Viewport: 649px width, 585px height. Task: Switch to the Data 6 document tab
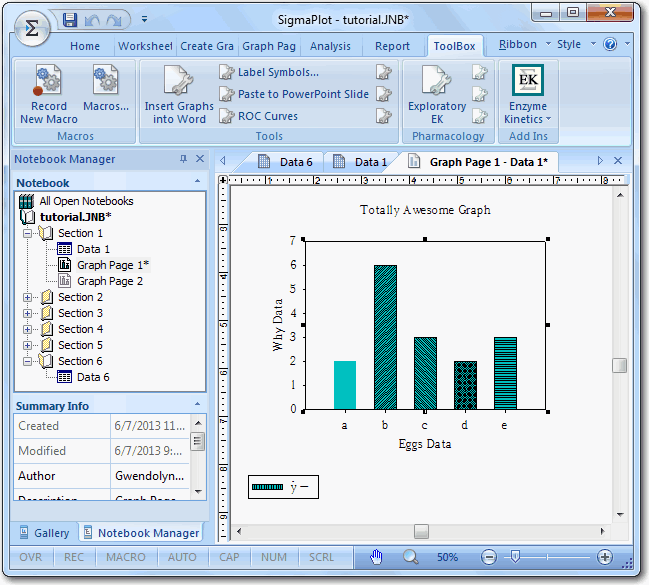point(285,162)
